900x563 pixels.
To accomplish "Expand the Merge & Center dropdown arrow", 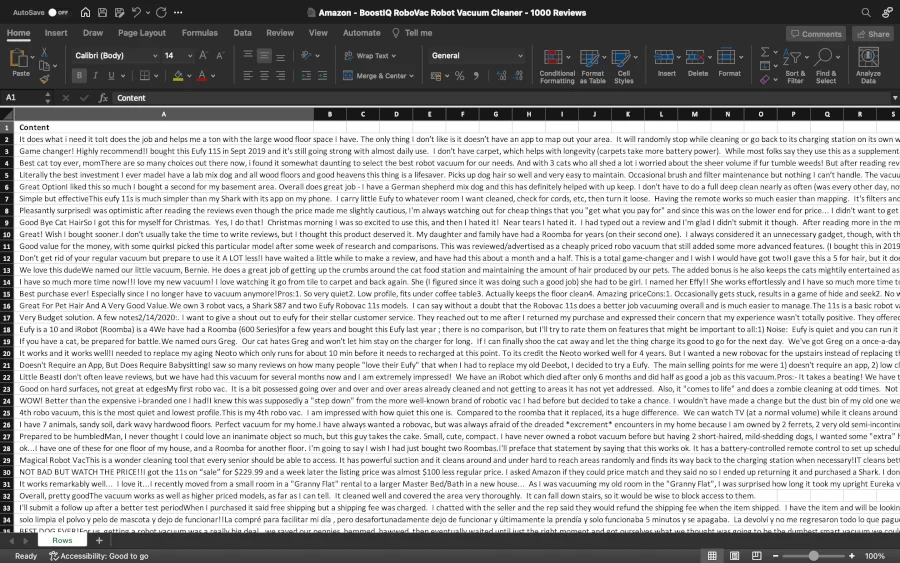I will coord(412,76).
